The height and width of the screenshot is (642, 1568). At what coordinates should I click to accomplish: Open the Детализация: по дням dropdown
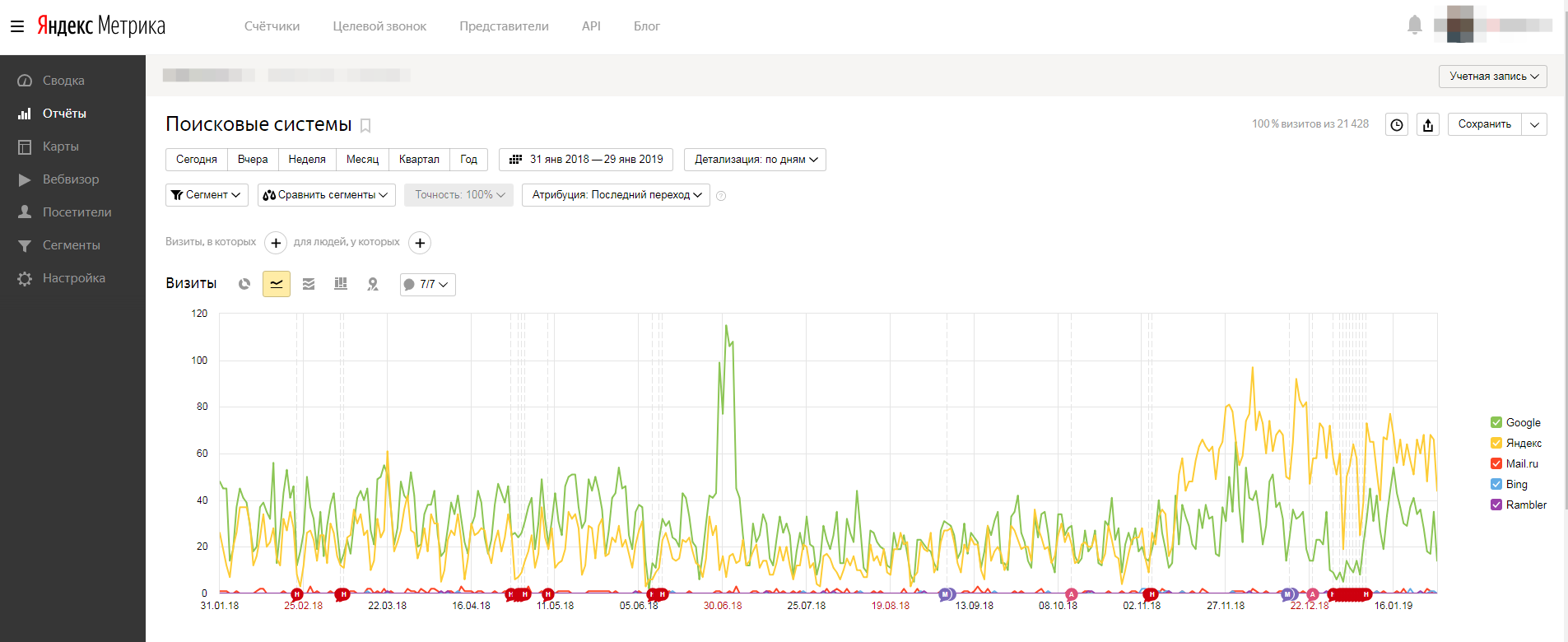point(755,160)
